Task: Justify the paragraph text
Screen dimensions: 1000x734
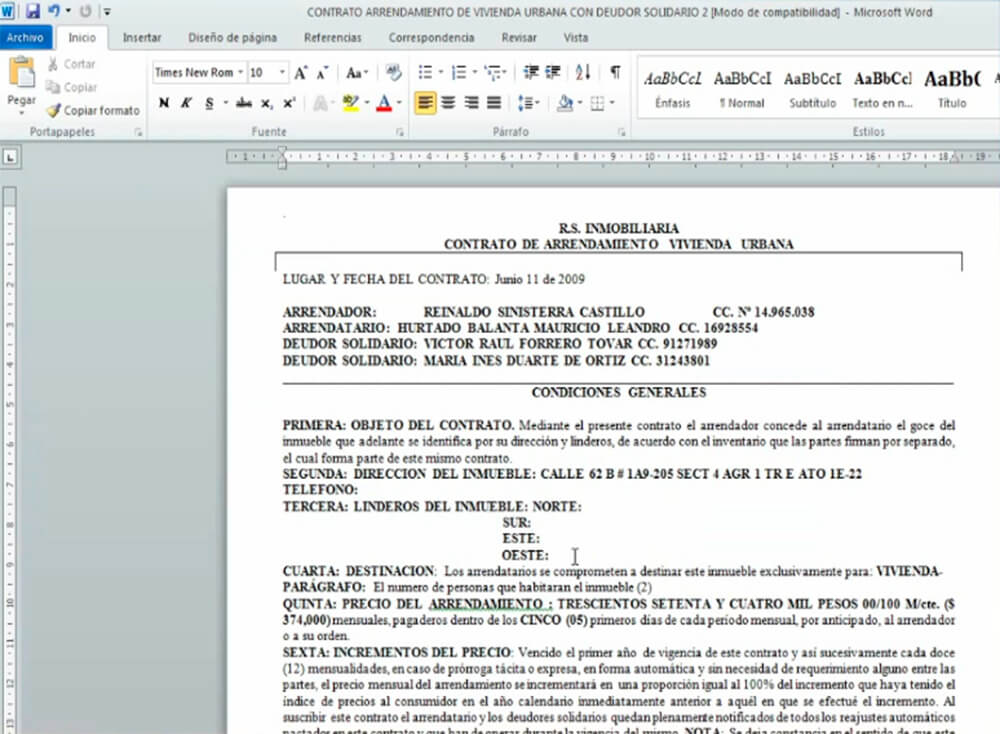Action: [494, 103]
